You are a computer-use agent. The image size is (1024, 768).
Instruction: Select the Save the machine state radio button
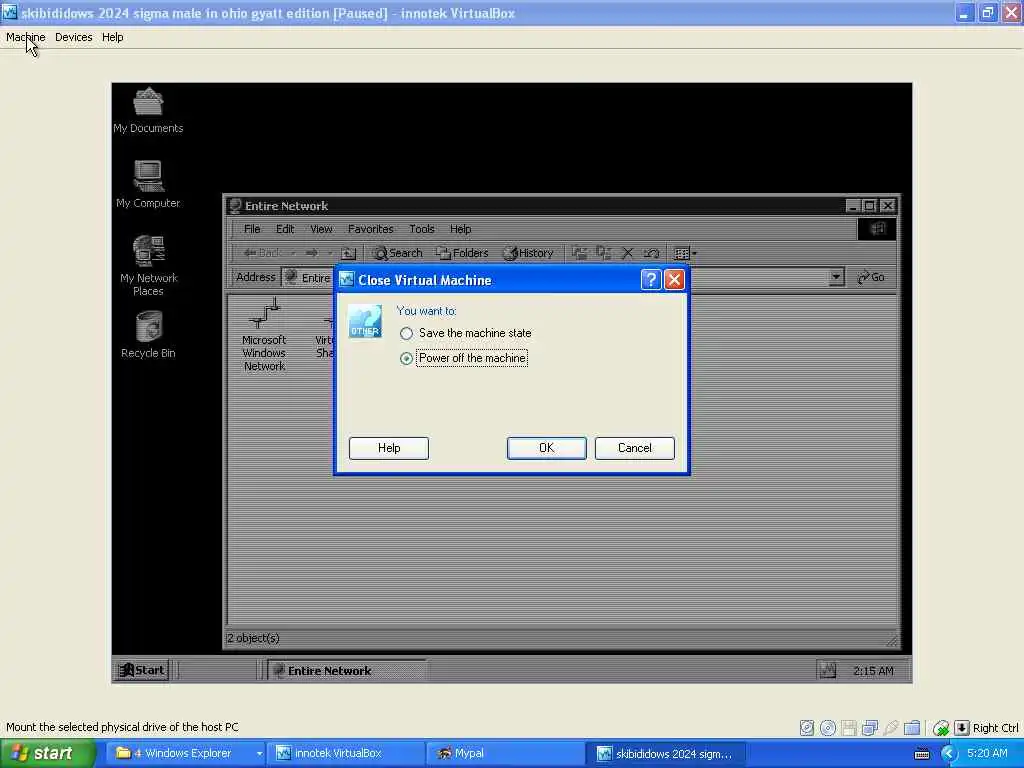click(x=406, y=333)
